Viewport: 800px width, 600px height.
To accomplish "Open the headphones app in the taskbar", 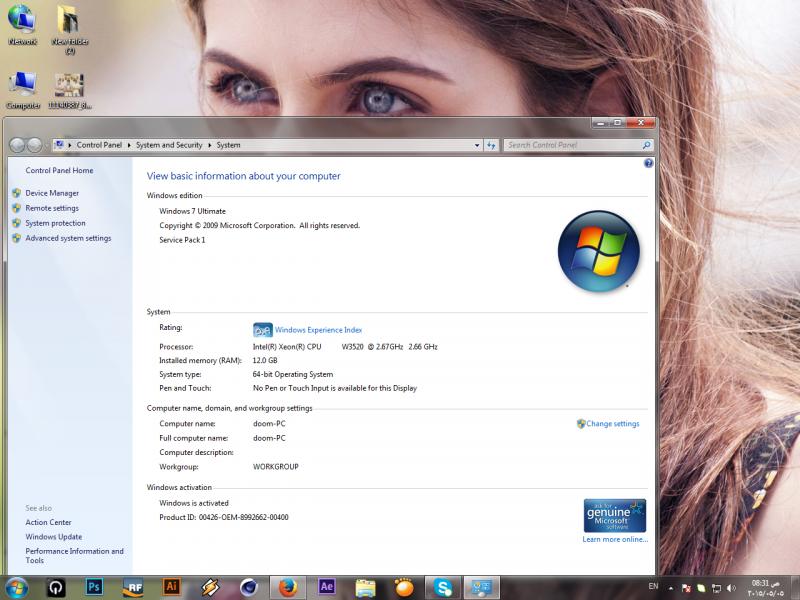I will (x=56, y=588).
